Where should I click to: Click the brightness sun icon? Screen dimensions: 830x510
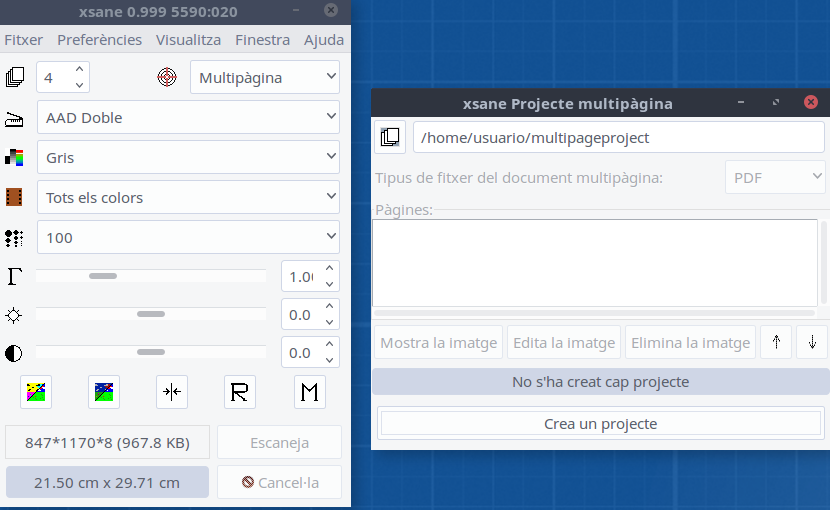13,315
